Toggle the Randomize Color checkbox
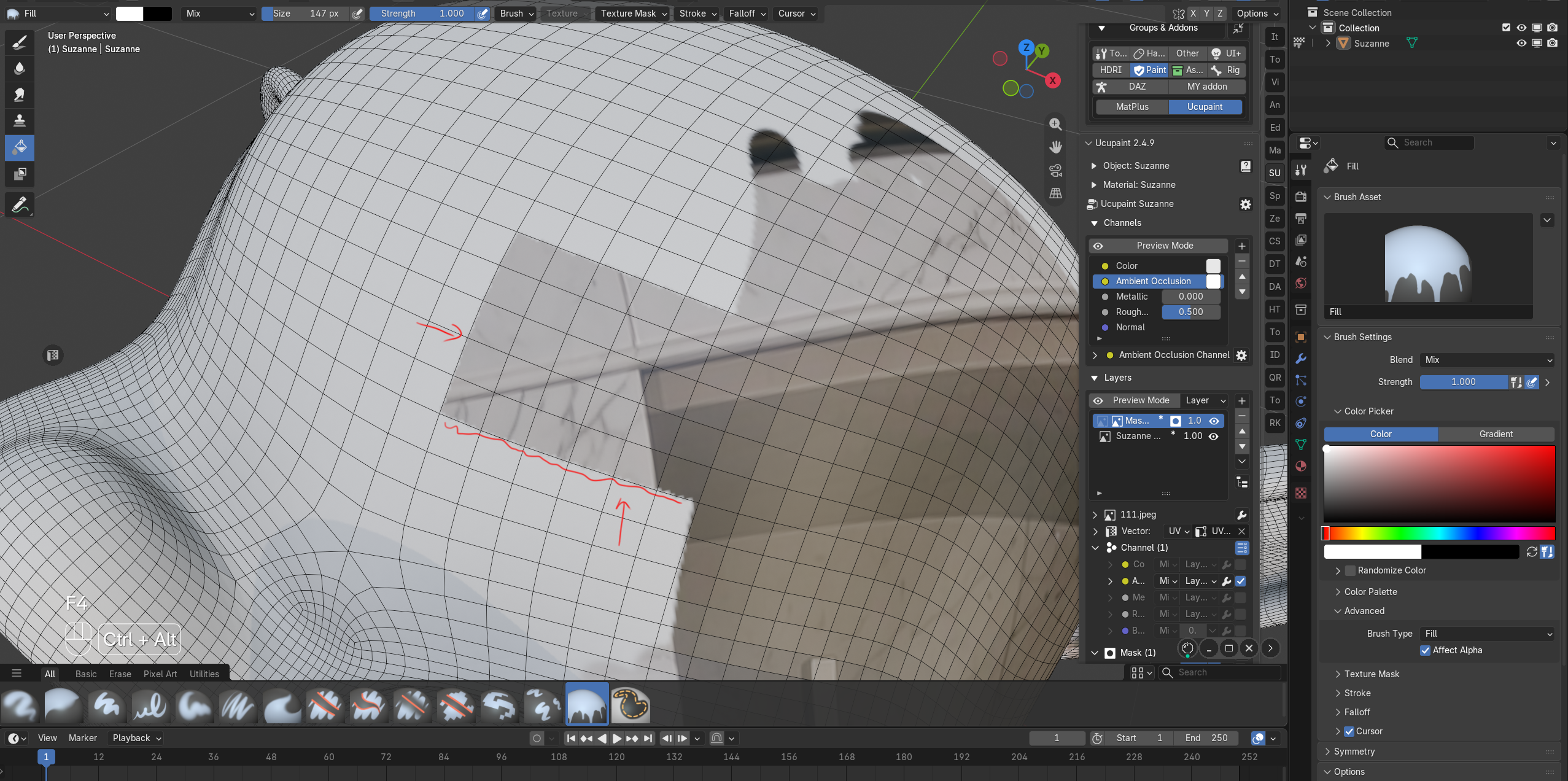 click(x=1350, y=571)
